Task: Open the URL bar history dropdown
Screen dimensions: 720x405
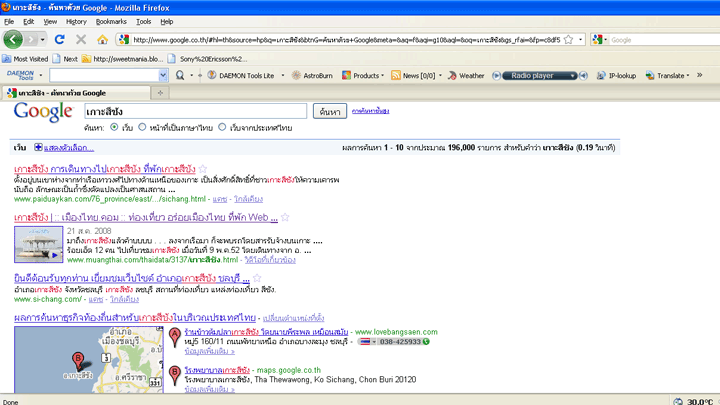Action: (580, 40)
